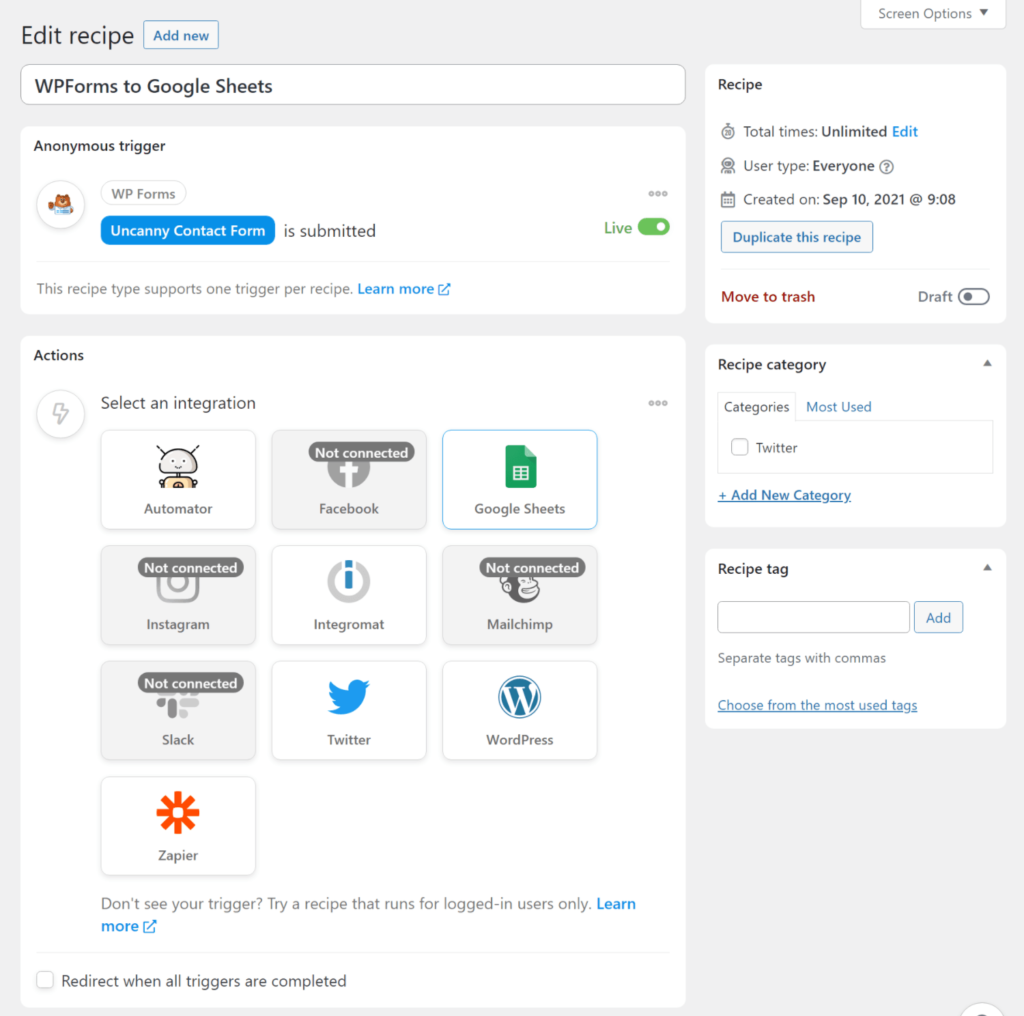This screenshot has width=1024, height=1016.
Task: Edit the Total times setting
Action: click(x=904, y=131)
